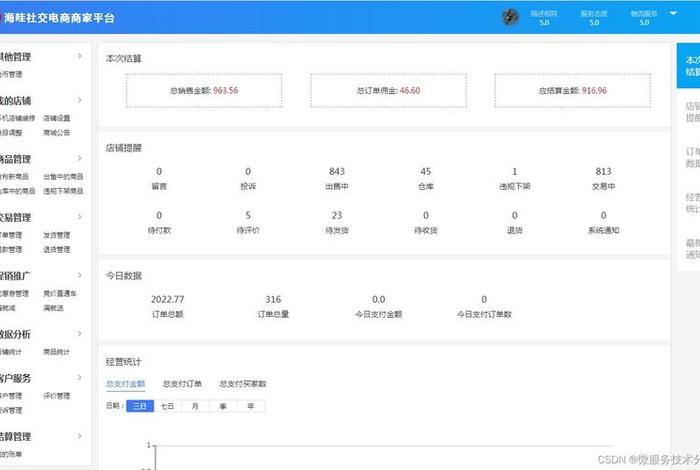
Task: Open the header account dropdown arrow
Action: [673, 13]
